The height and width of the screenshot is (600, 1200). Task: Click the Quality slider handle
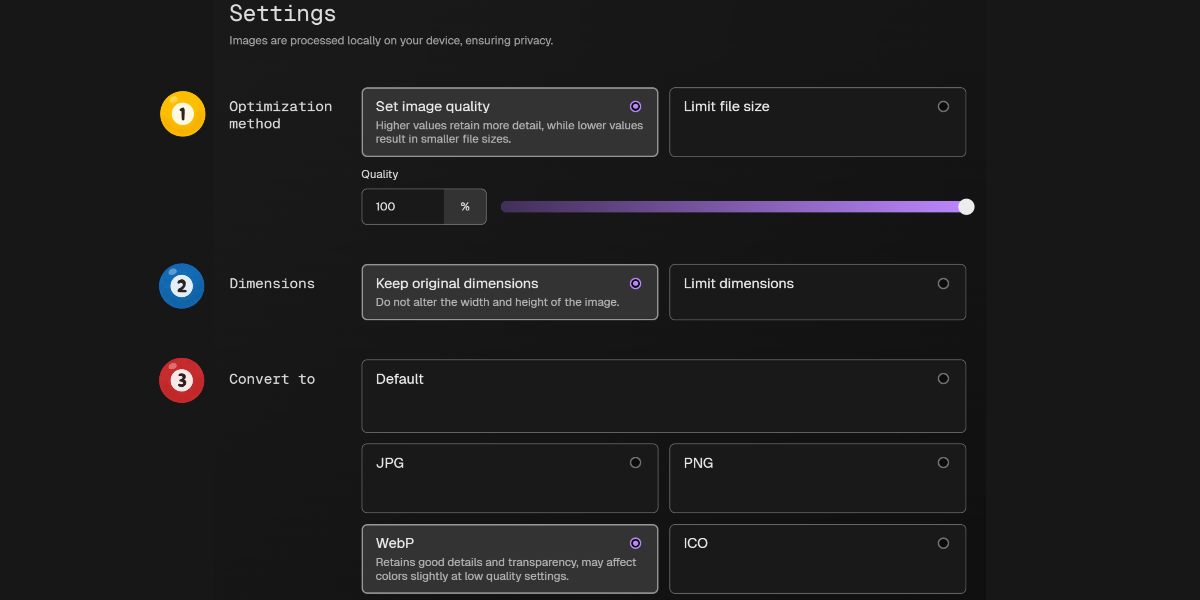coord(966,207)
